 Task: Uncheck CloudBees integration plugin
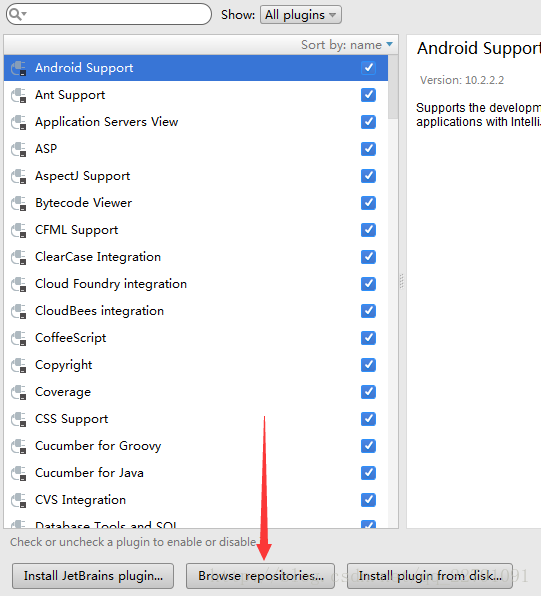pos(368,311)
